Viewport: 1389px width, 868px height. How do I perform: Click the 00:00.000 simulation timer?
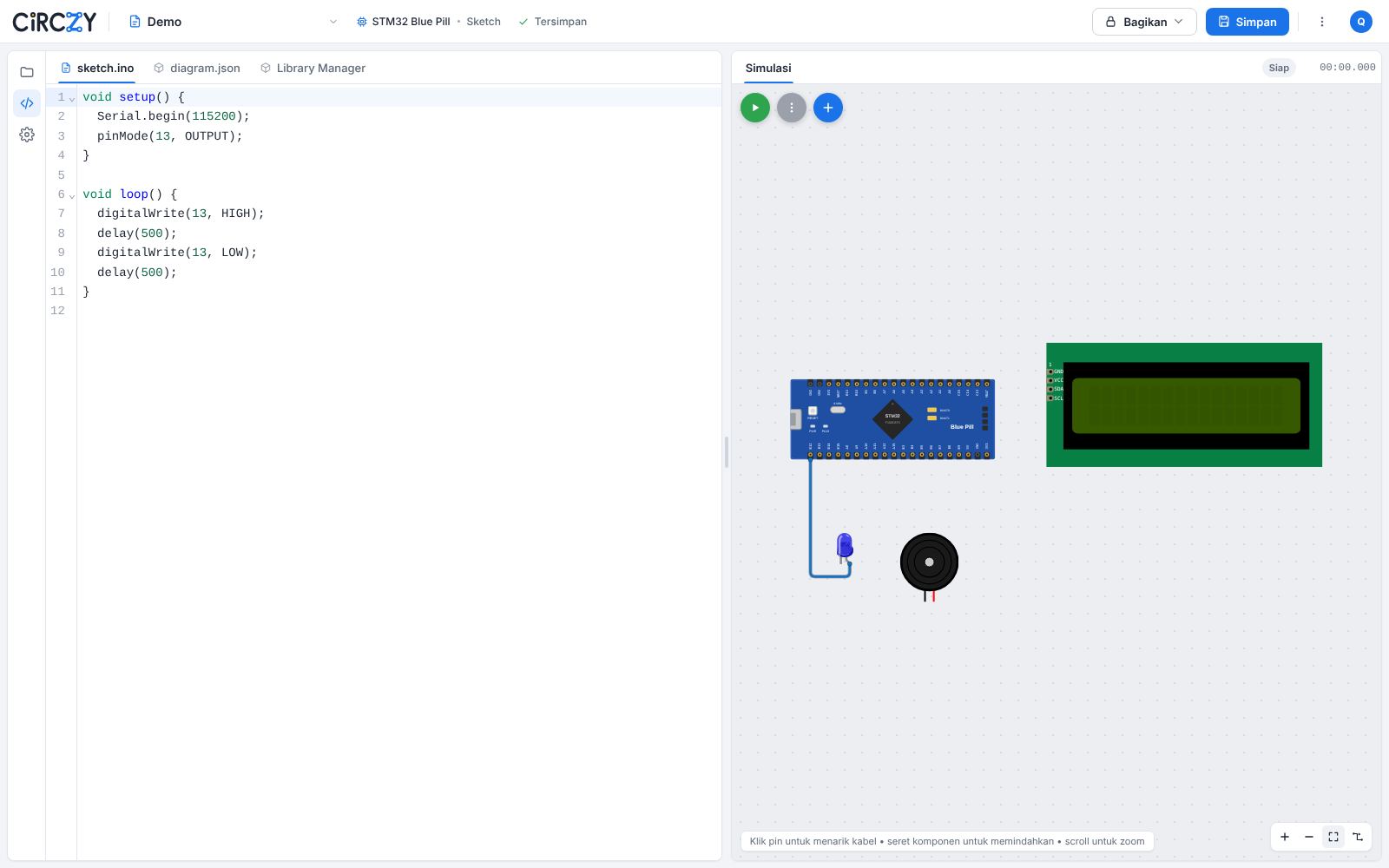click(x=1347, y=68)
